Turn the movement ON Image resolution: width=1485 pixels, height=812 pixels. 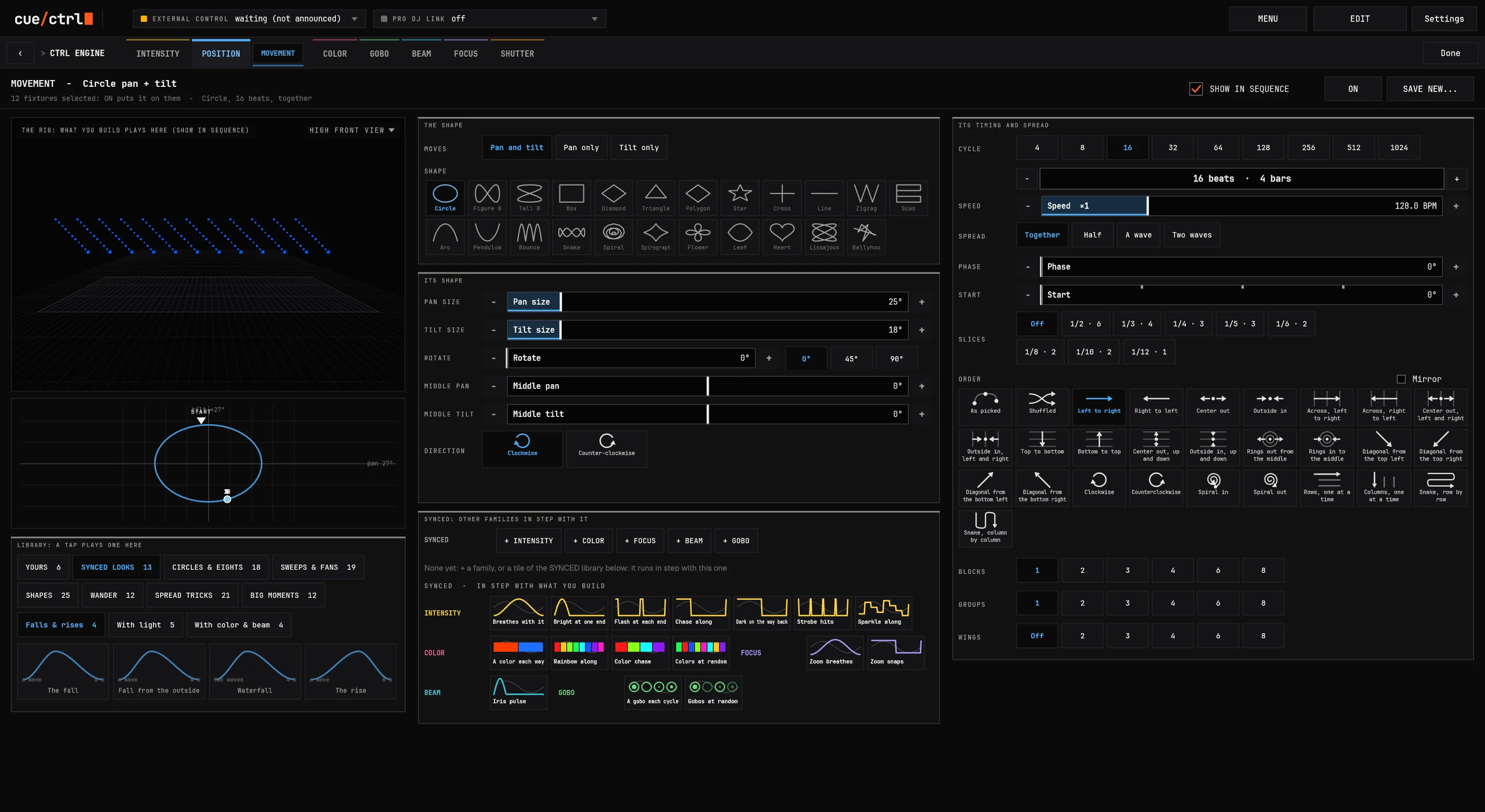[x=1352, y=89]
